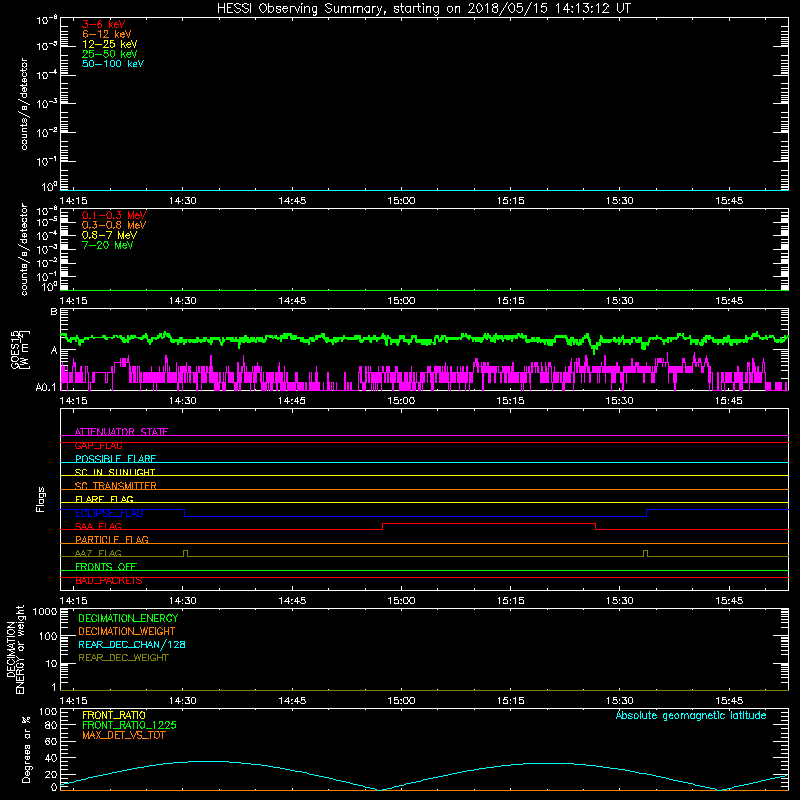Pick the REAR_DEC_CHAN/128 legend label

(x=132, y=644)
